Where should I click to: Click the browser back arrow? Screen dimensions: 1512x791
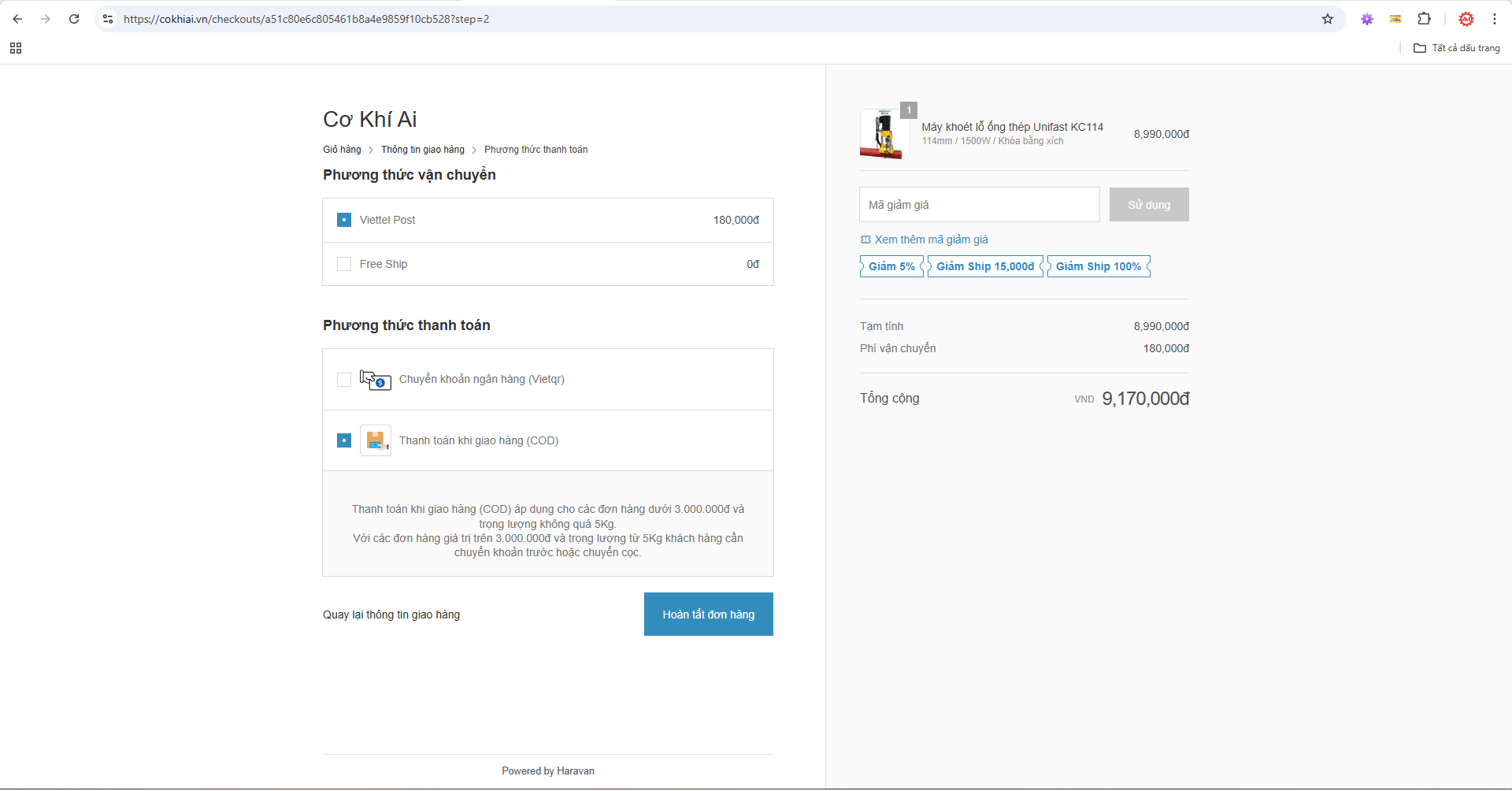click(x=17, y=19)
